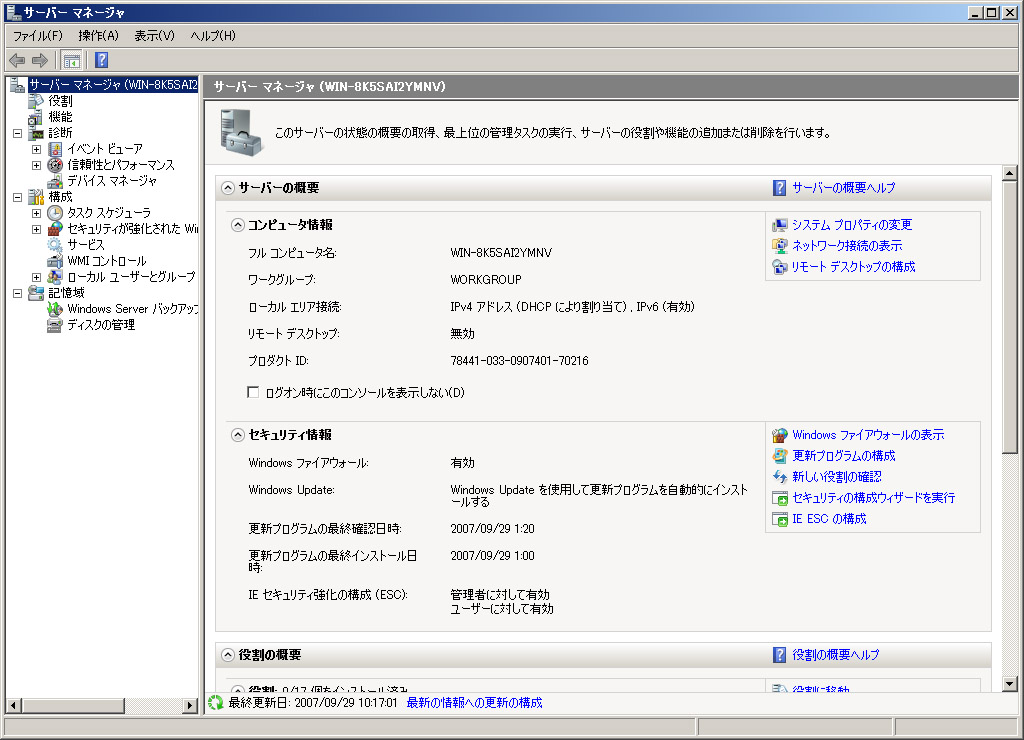
Task: Expand the ローカル ユーザーとグループ node
Action: tap(37, 277)
